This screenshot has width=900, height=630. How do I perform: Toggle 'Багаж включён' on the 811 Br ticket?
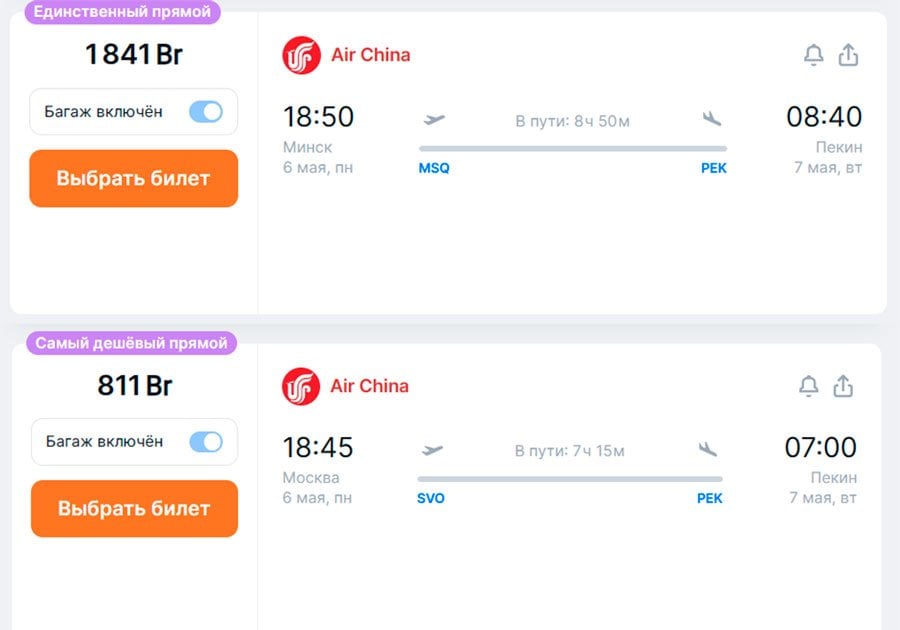(x=206, y=442)
